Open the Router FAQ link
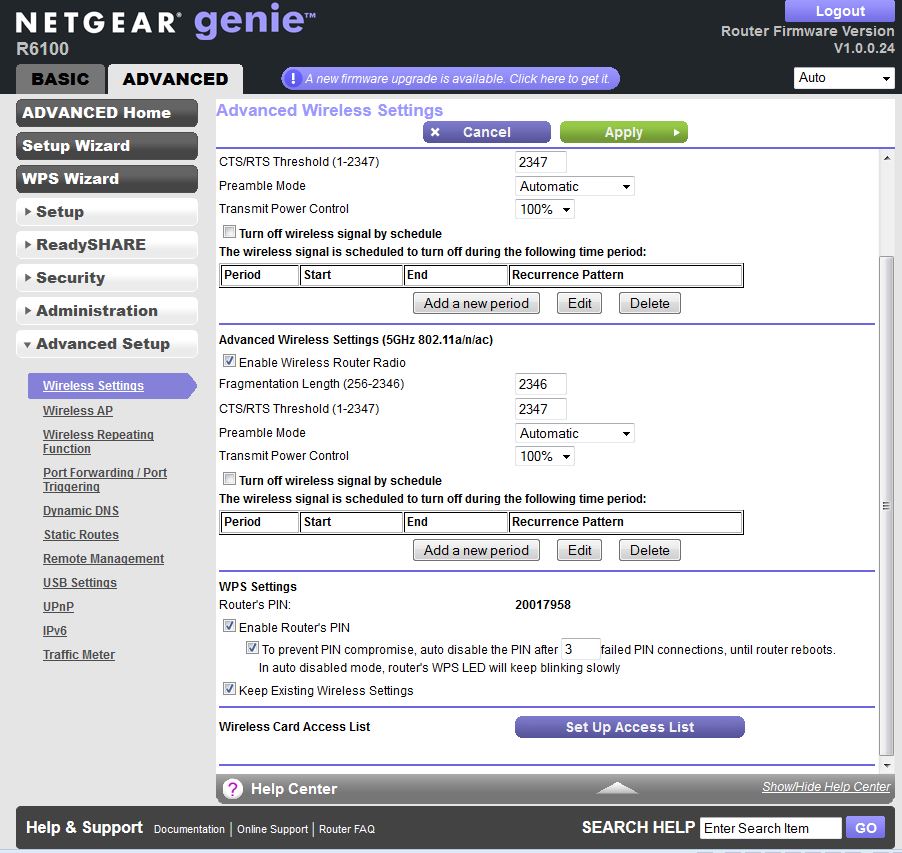Screen dimensions: 902x853 click(x=347, y=829)
